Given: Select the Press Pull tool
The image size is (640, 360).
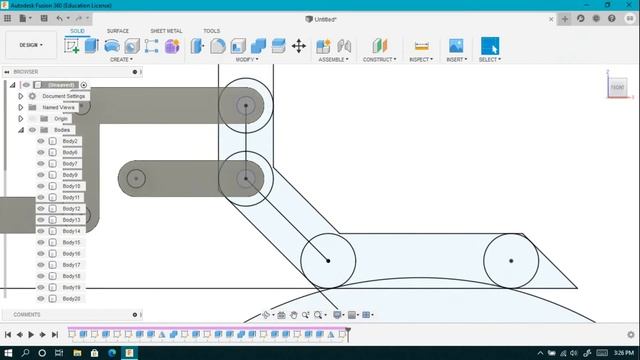Looking at the screenshot, I should pyautogui.click(x=198, y=46).
